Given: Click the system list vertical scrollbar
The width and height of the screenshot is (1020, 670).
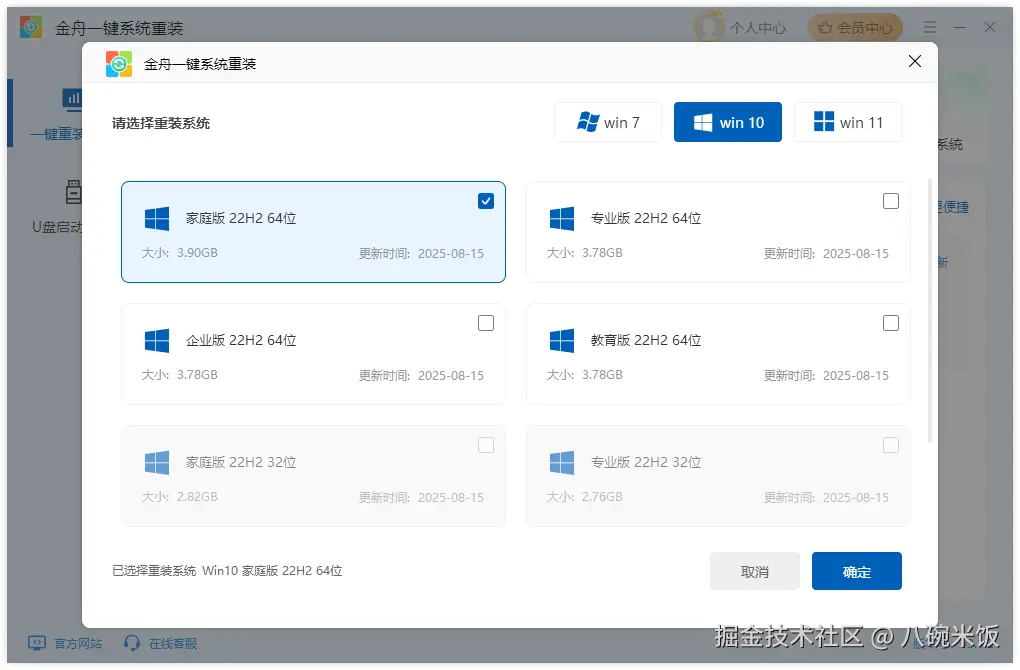Looking at the screenshot, I should point(930,310).
